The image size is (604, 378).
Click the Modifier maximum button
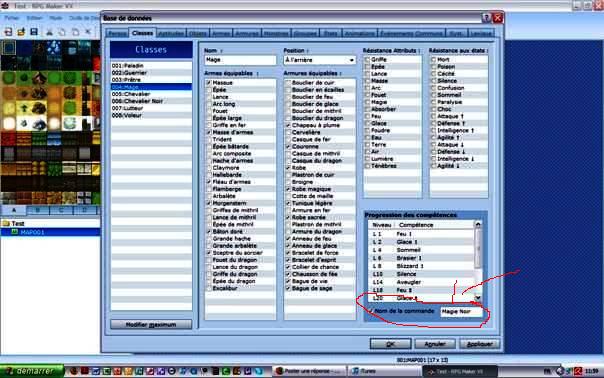151,324
